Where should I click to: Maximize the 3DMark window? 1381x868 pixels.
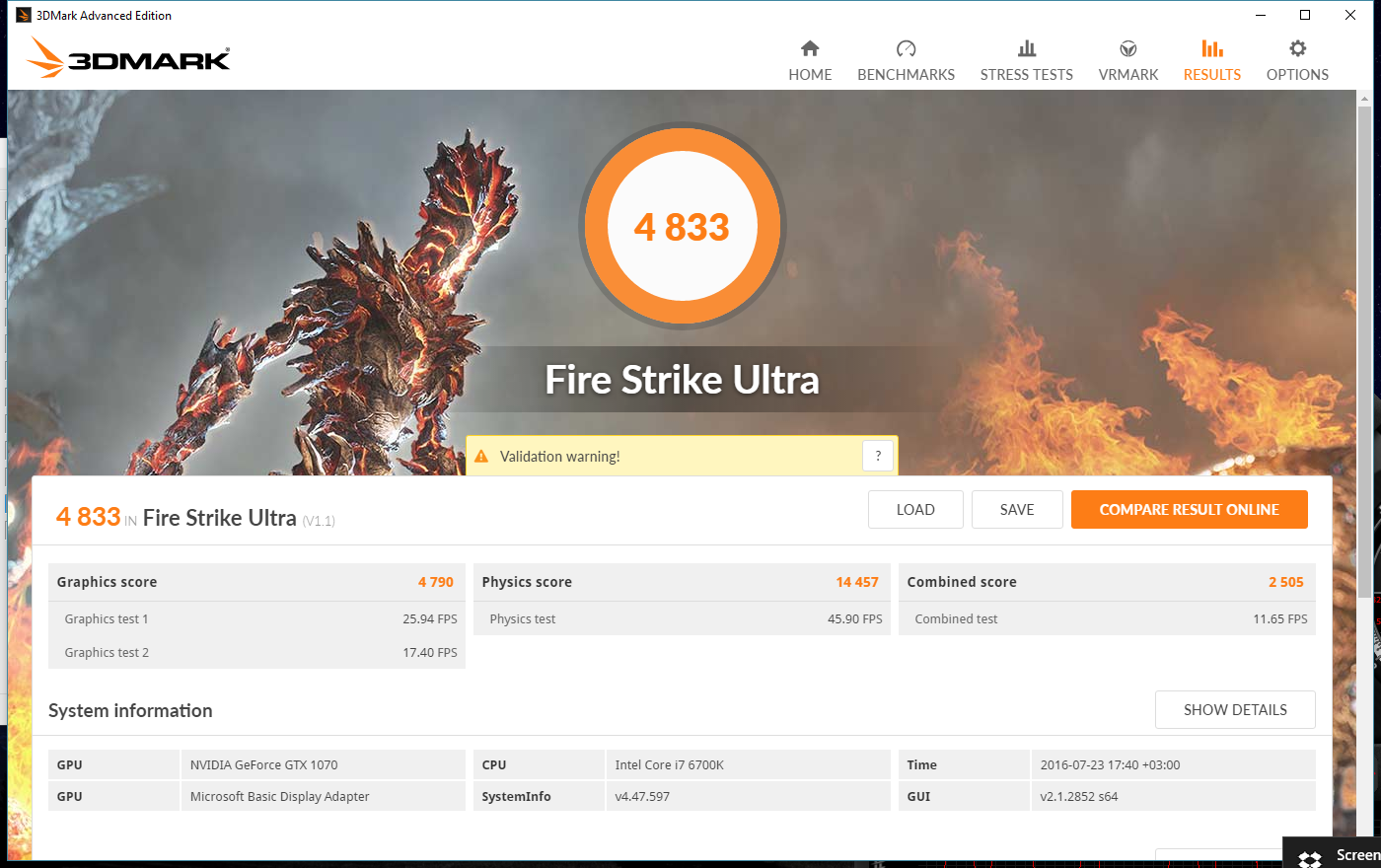coord(1305,15)
